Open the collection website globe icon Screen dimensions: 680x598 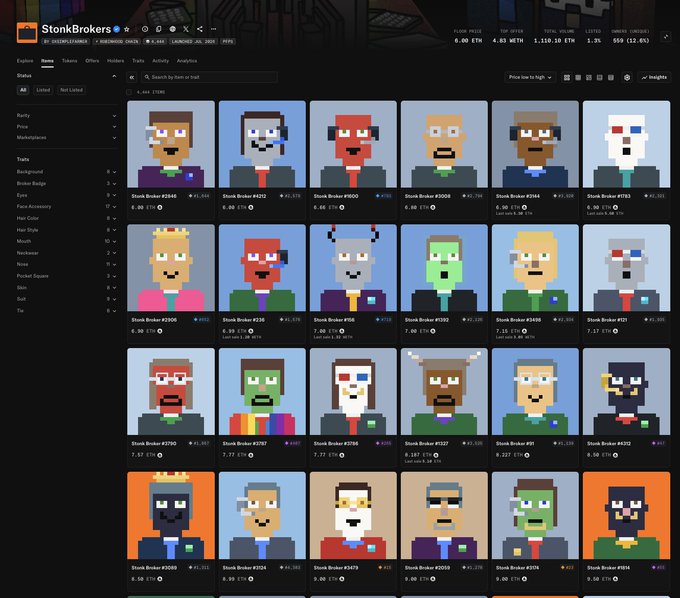173,29
